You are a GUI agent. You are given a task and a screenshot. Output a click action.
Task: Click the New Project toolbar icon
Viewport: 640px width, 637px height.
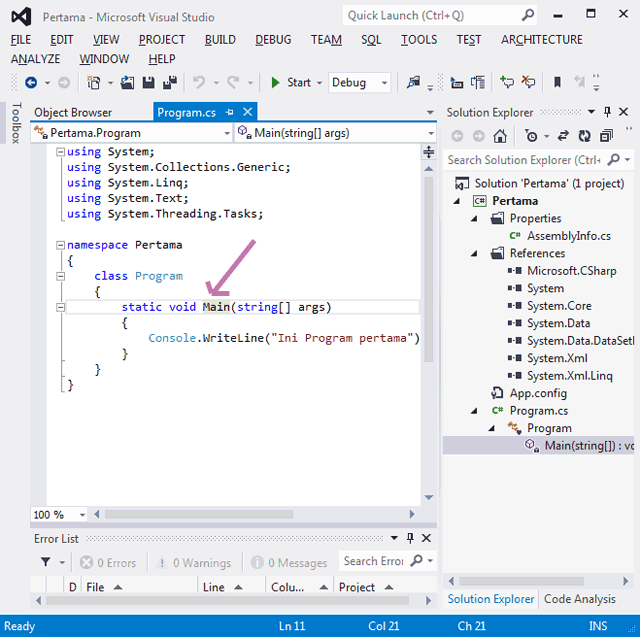coord(93,83)
